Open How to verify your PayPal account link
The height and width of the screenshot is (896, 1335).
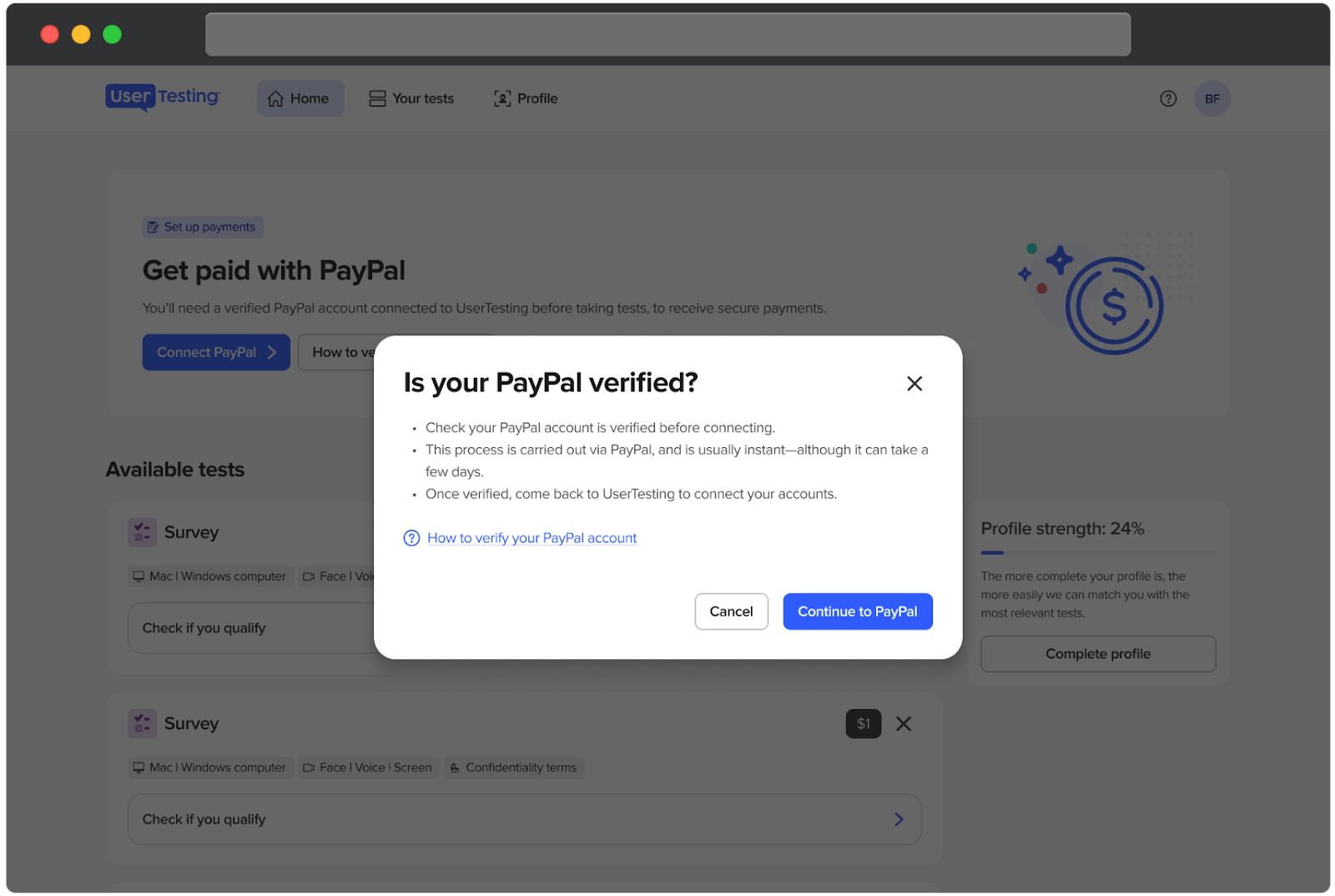(531, 538)
